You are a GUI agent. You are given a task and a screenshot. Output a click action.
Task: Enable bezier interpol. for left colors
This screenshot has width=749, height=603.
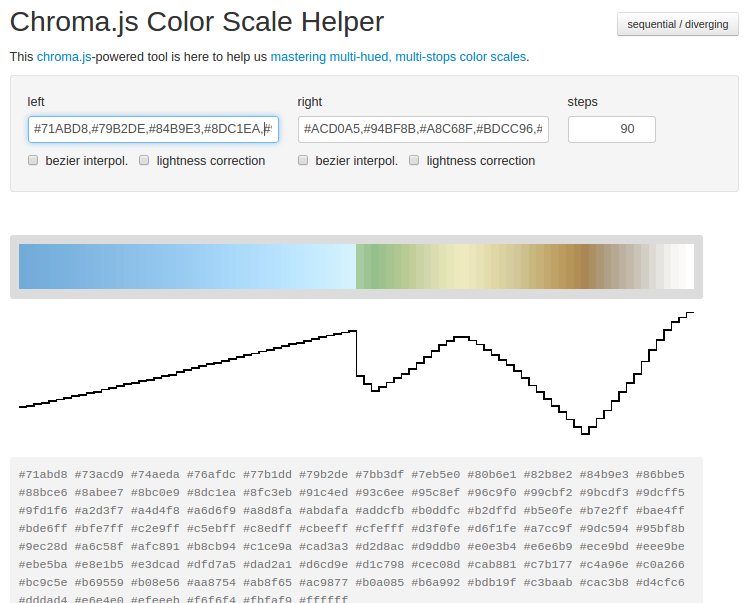33,160
